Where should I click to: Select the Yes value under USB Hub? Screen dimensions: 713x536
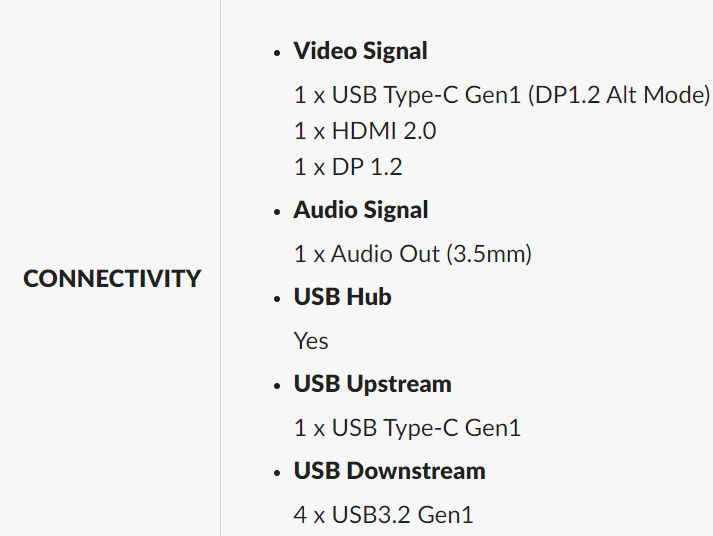pyautogui.click(x=311, y=341)
